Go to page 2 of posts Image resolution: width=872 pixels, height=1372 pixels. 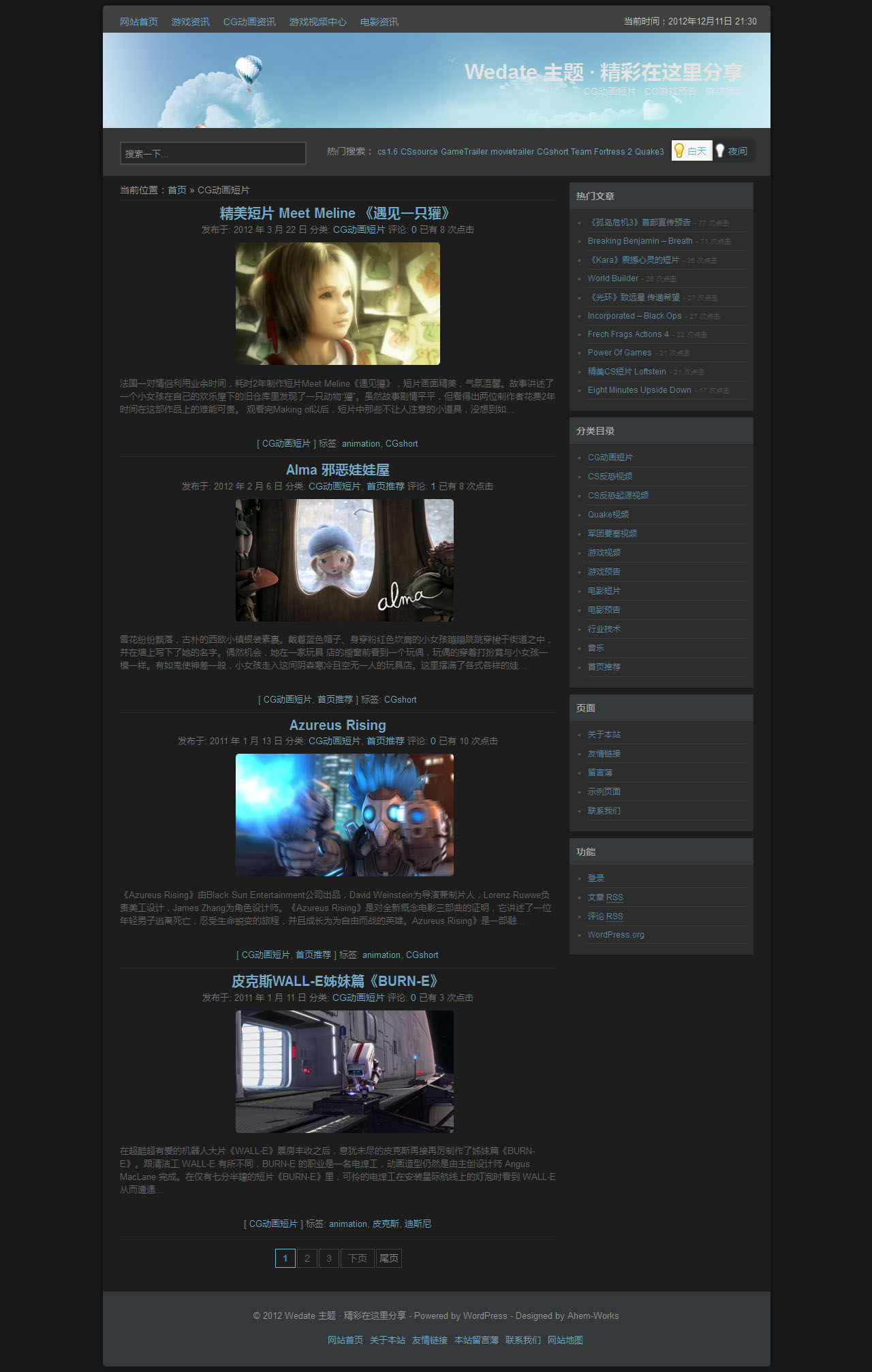[307, 1258]
